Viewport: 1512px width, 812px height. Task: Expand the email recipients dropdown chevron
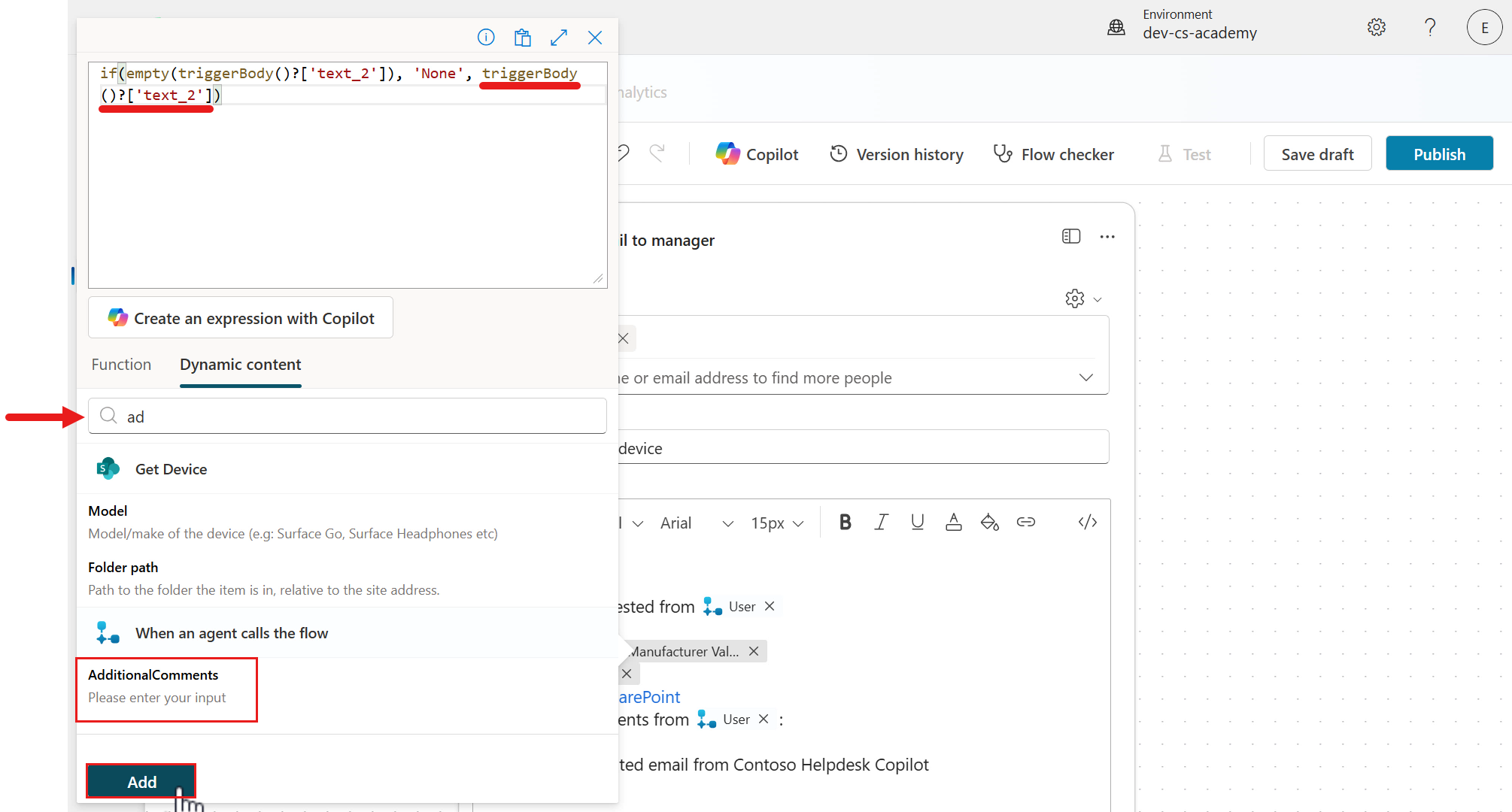tap(1085, 377)
